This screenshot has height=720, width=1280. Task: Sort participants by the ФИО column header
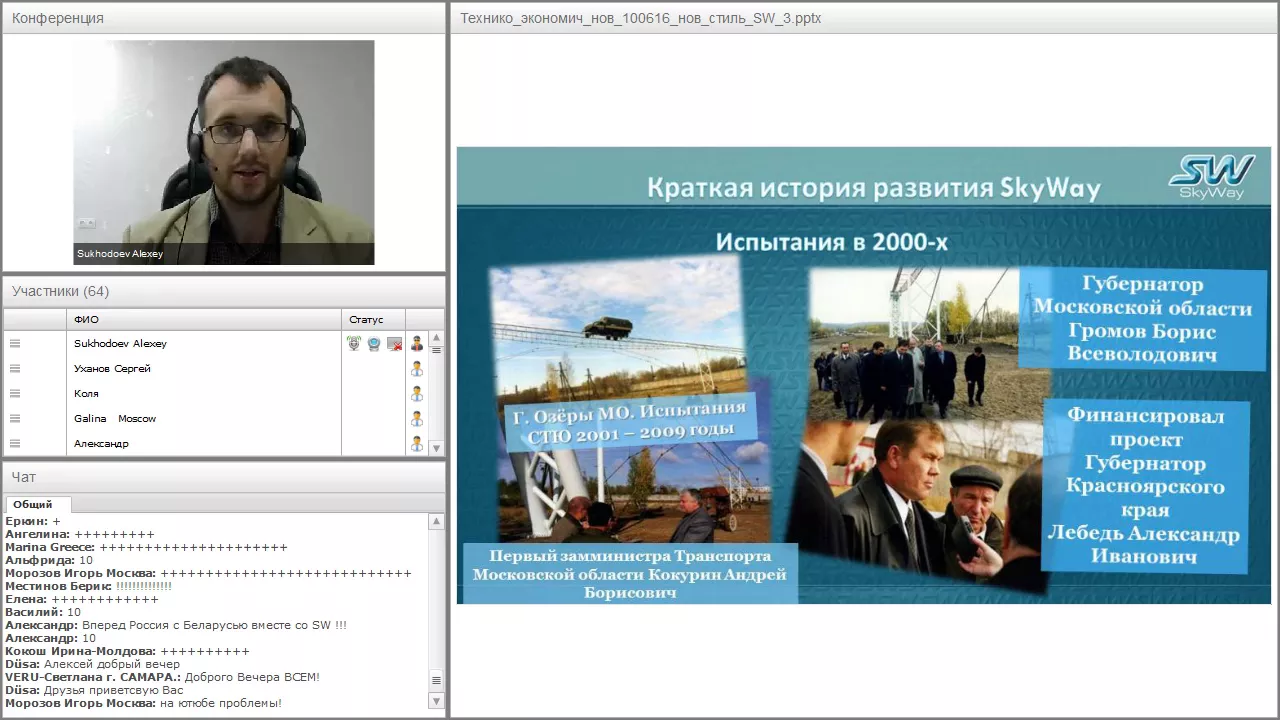tap(204, 320)
